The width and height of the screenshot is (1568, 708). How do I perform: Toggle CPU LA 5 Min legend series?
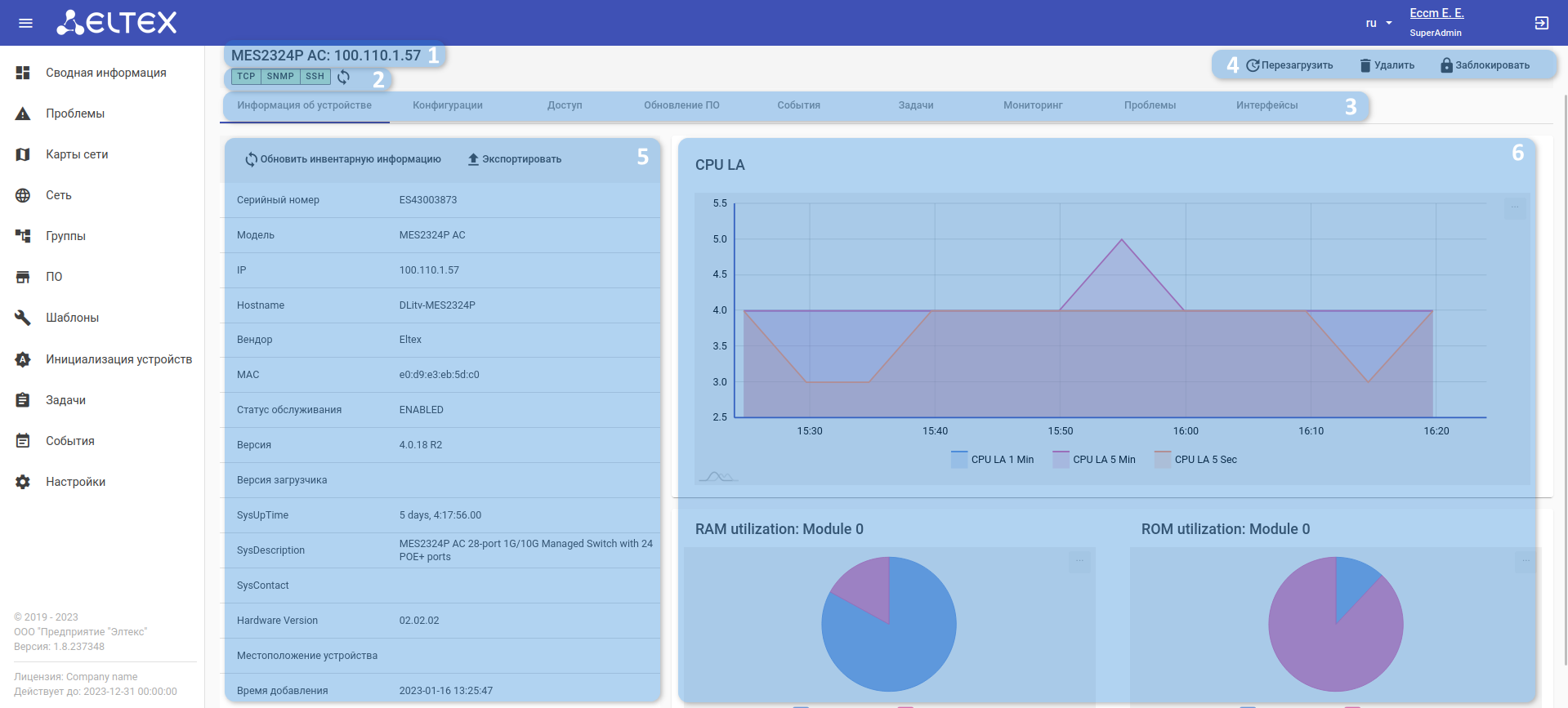click(1094, 460)
